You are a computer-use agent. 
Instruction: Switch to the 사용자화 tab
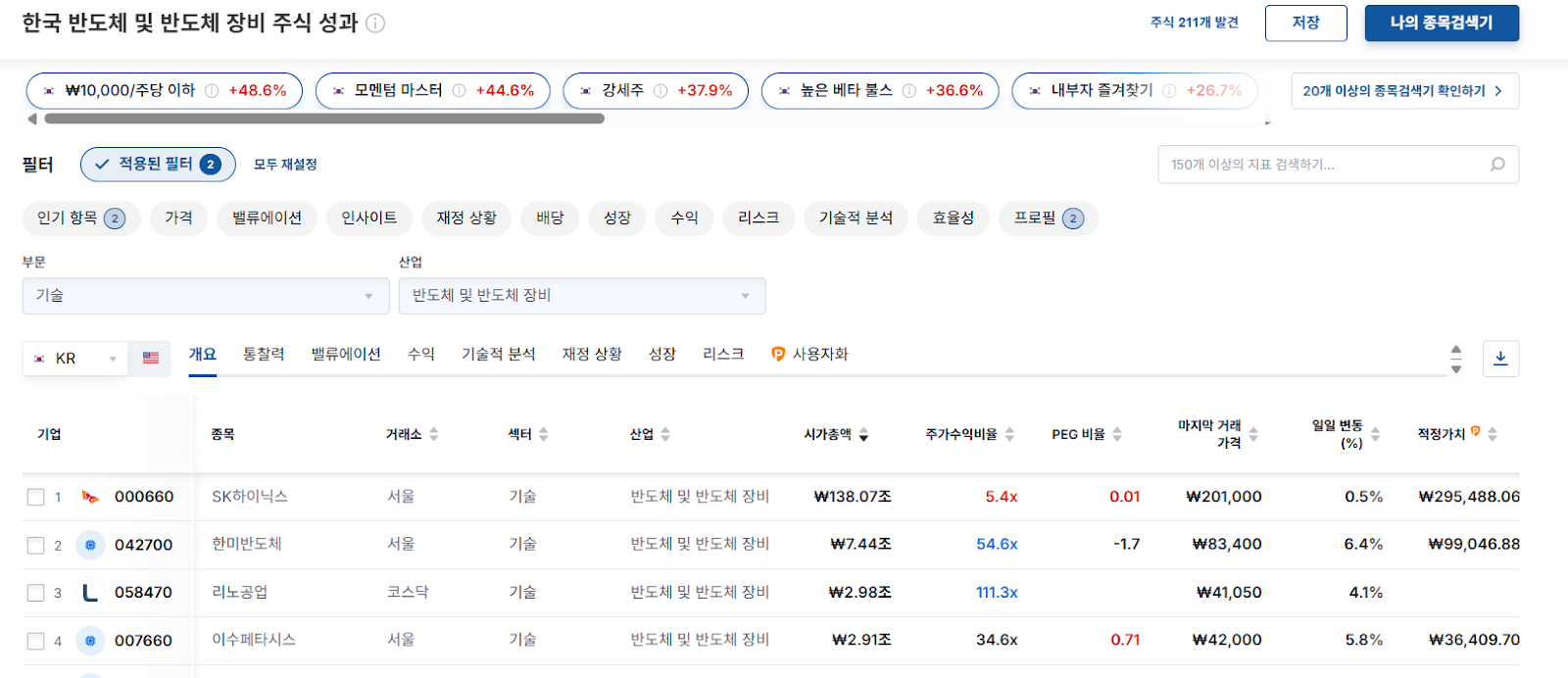coord(809,355)
